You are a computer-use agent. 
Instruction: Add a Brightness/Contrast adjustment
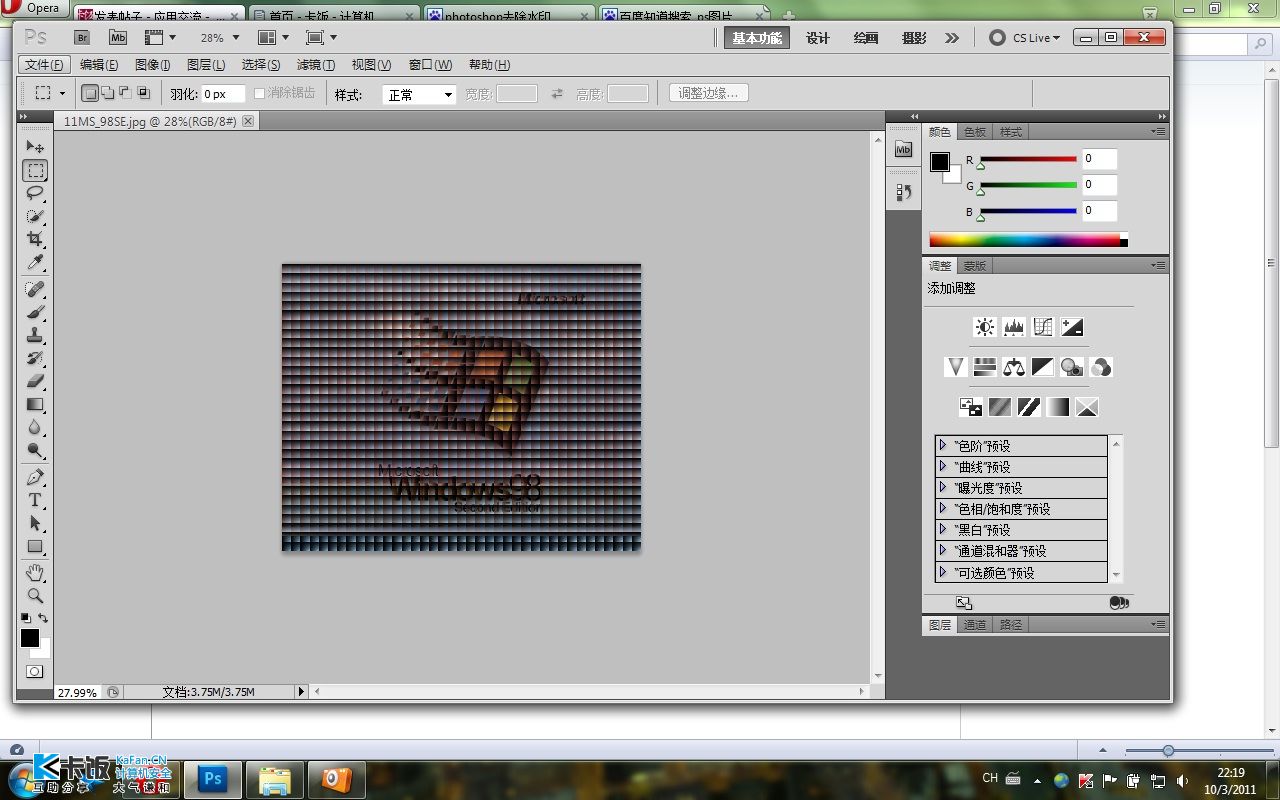[985, 327]
